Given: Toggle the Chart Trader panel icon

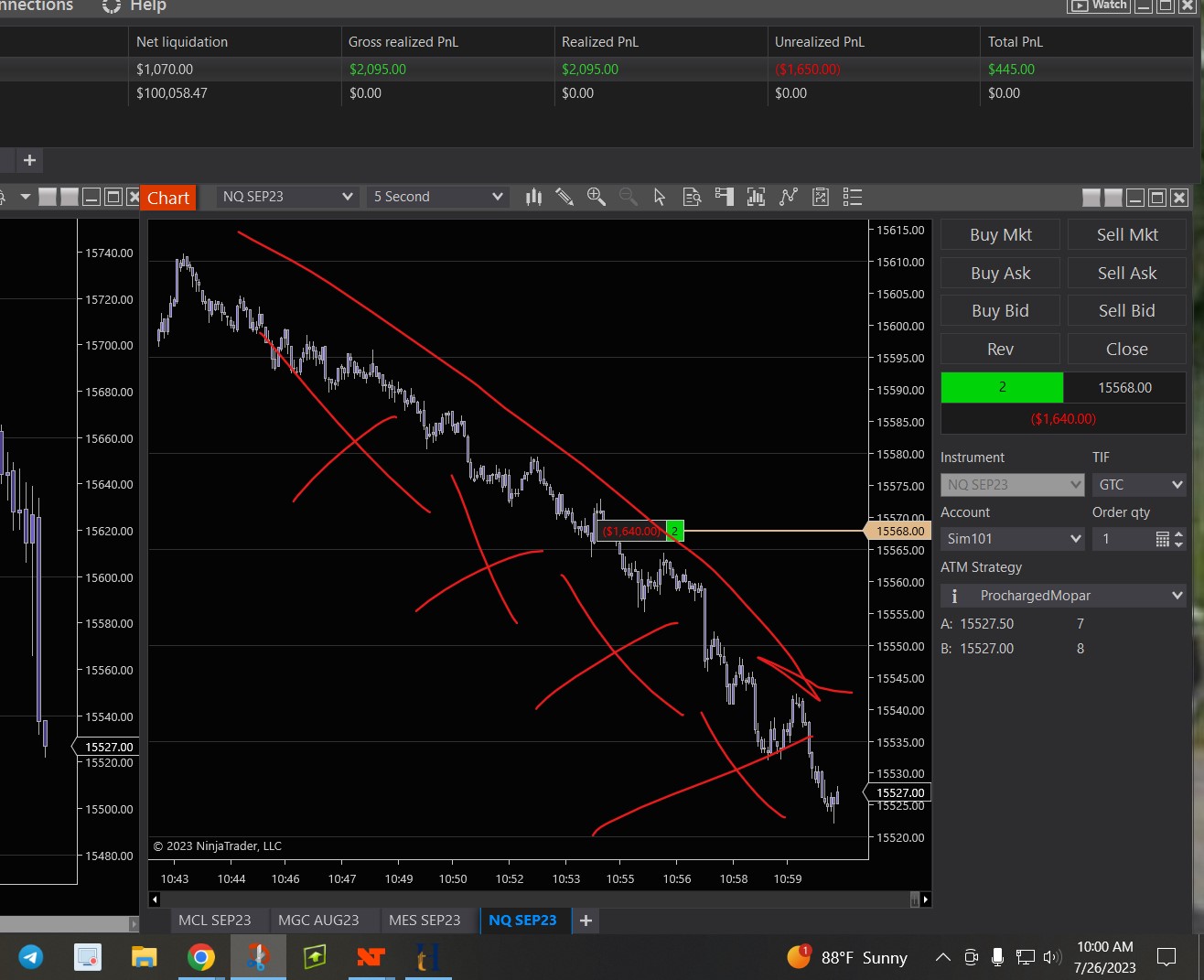Looking at the screenshot, I should (725, 197).
